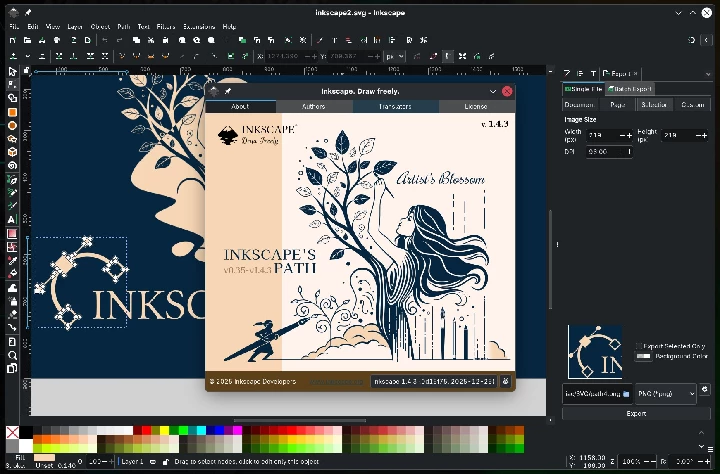Select the Selector arrow tool
The image size is (720, 474).
click(x=12, y=72)
